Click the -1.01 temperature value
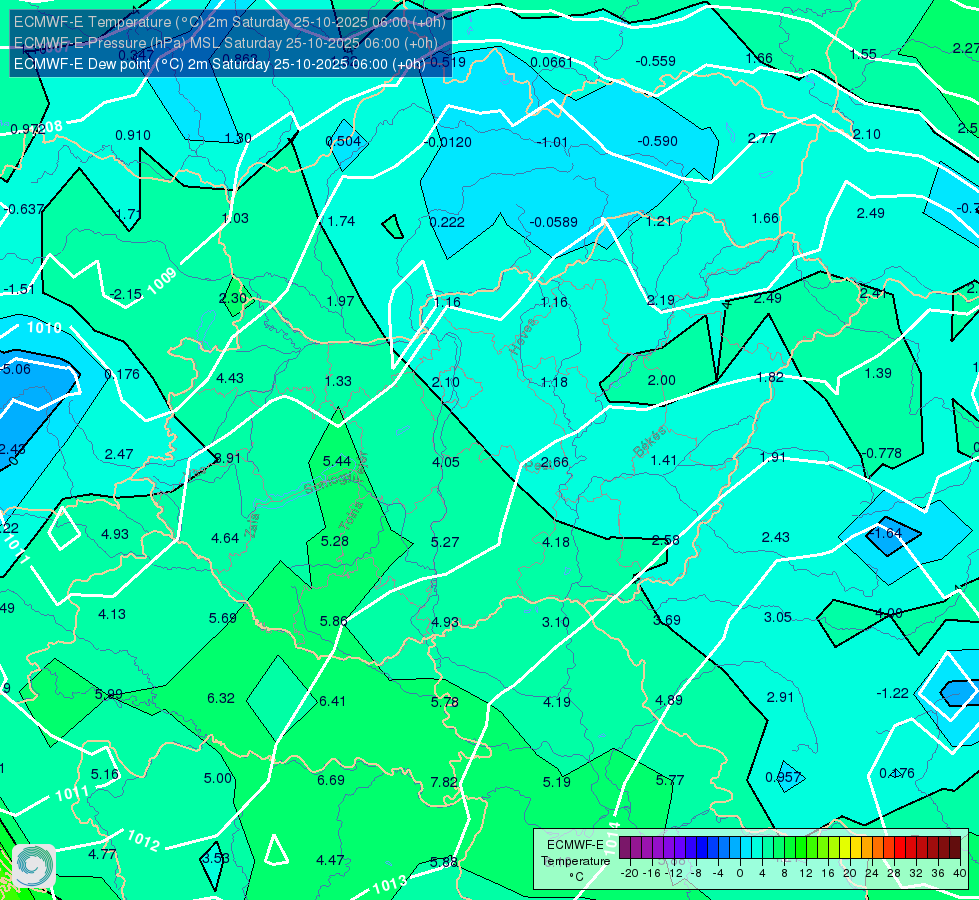Screen dimensions: 979x900 [553, 142]
